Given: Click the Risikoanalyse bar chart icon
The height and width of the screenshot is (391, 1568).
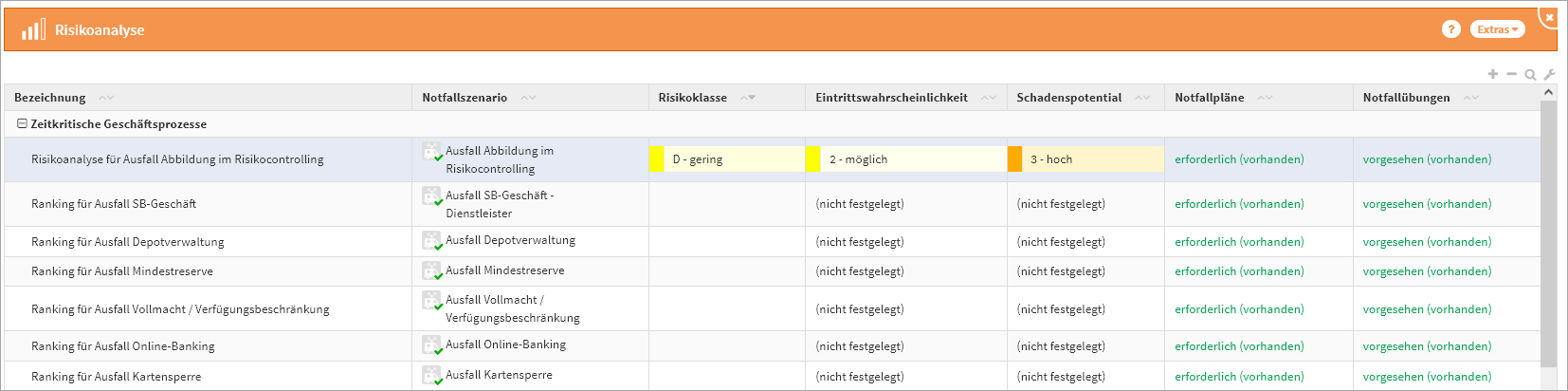Looking at the screenshot, I should click(33, 29).
